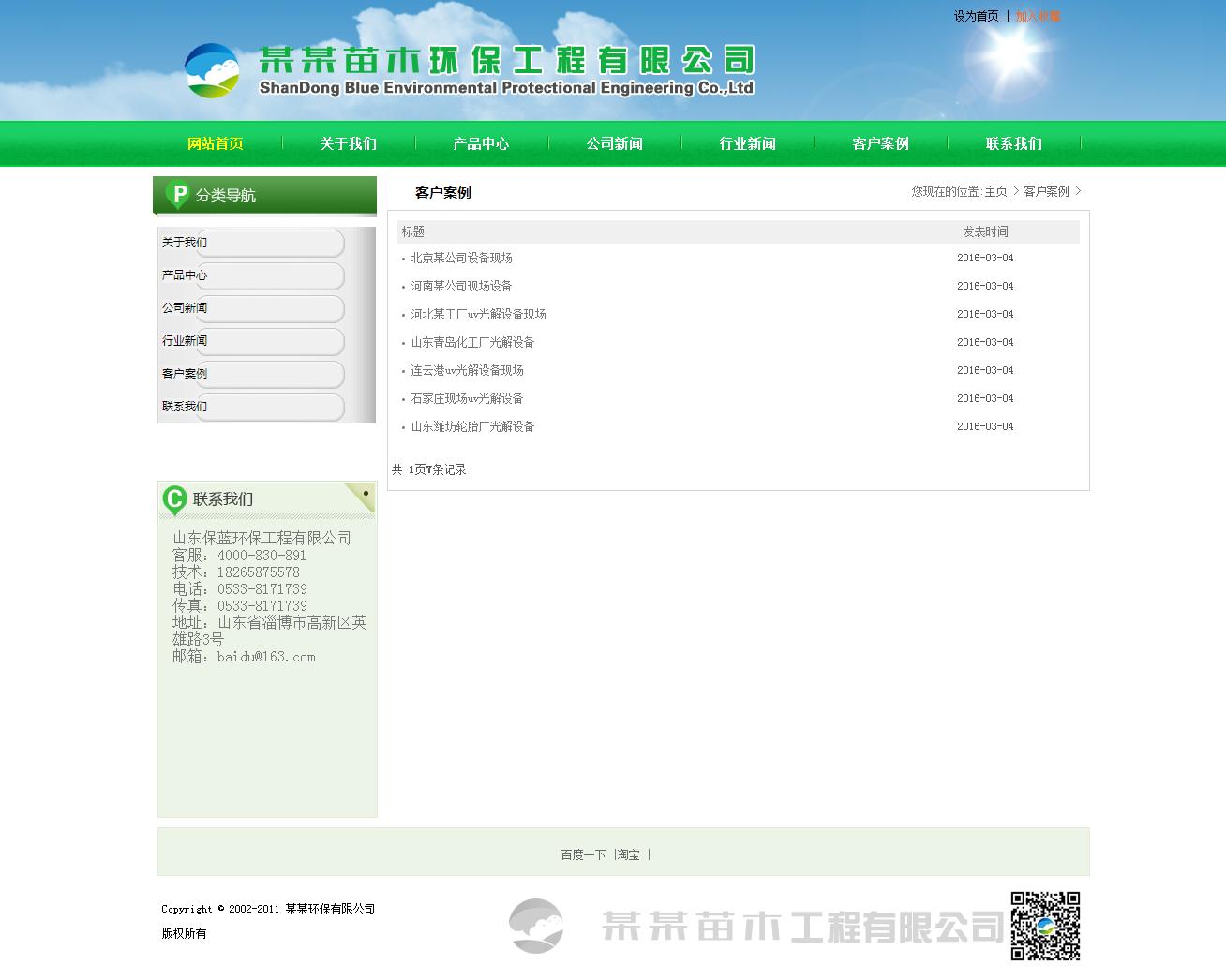The height and width of the screenshot is (980, 1226).
Task: Select 关于我们 in sidebar category list
Action: pos(185,243)
